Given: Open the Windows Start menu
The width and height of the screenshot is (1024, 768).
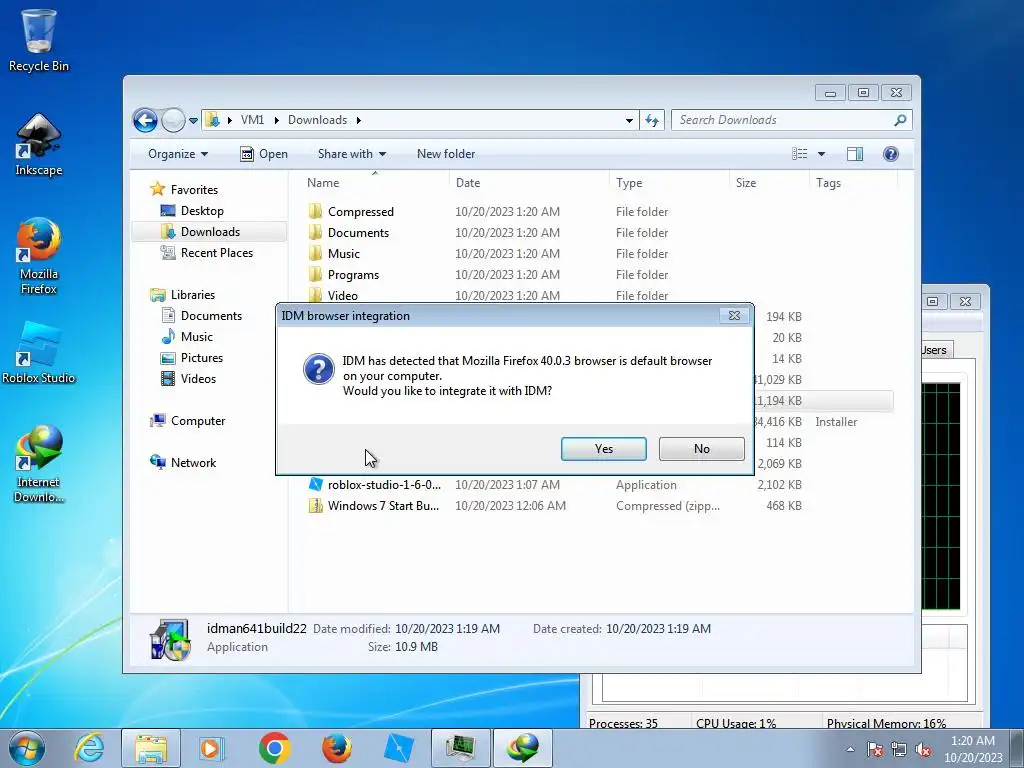Looking at the screenshot, I should click(27, 748).
